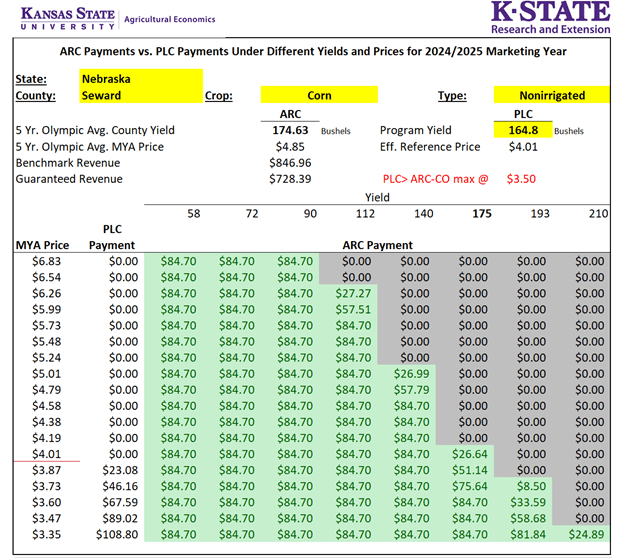Open the Crop selector showing Corn
Viewport: 624px width, 558px height.
tap(319, 95)
